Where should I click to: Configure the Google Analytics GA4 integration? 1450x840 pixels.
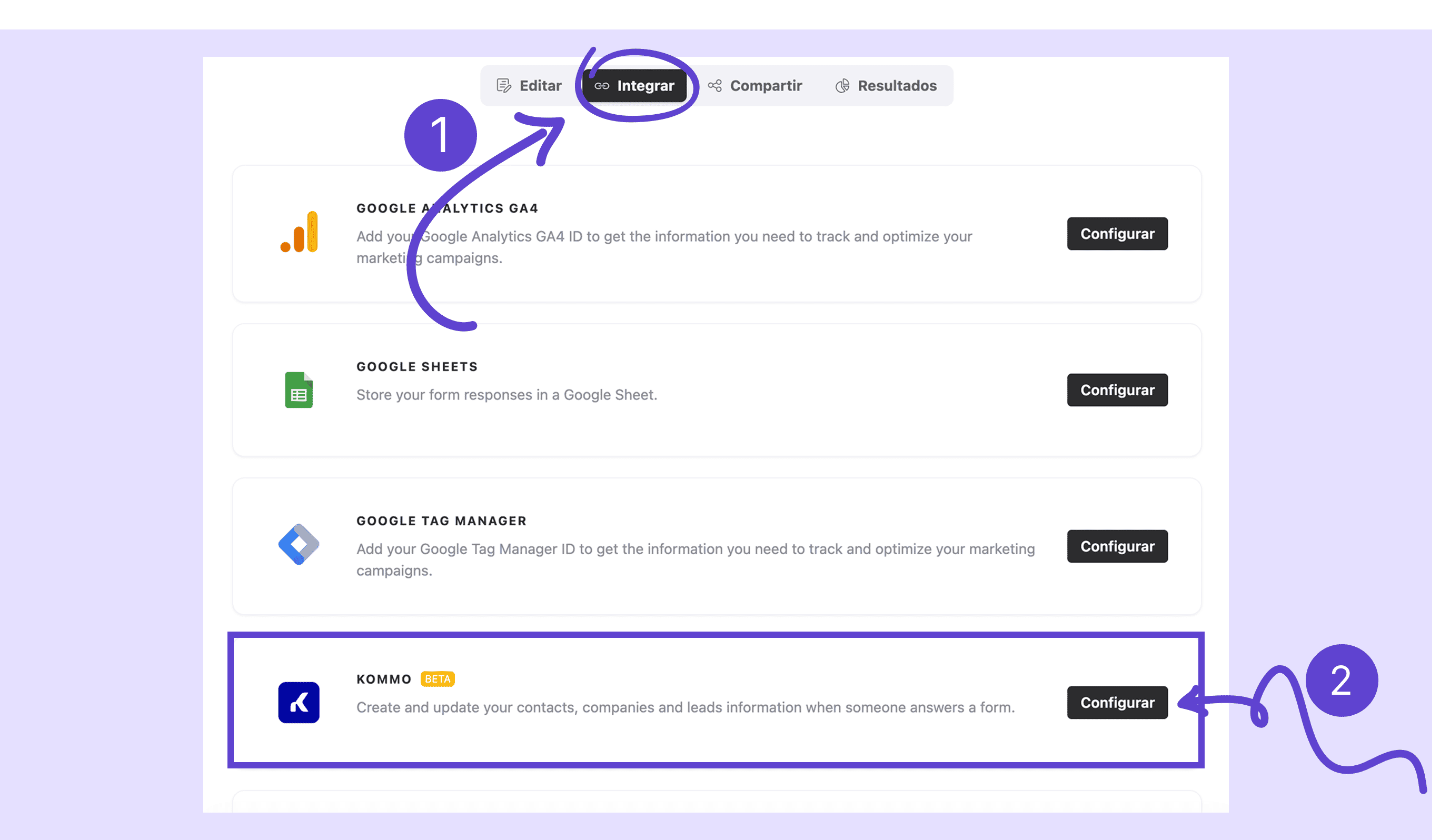[x=1117, y=234]
